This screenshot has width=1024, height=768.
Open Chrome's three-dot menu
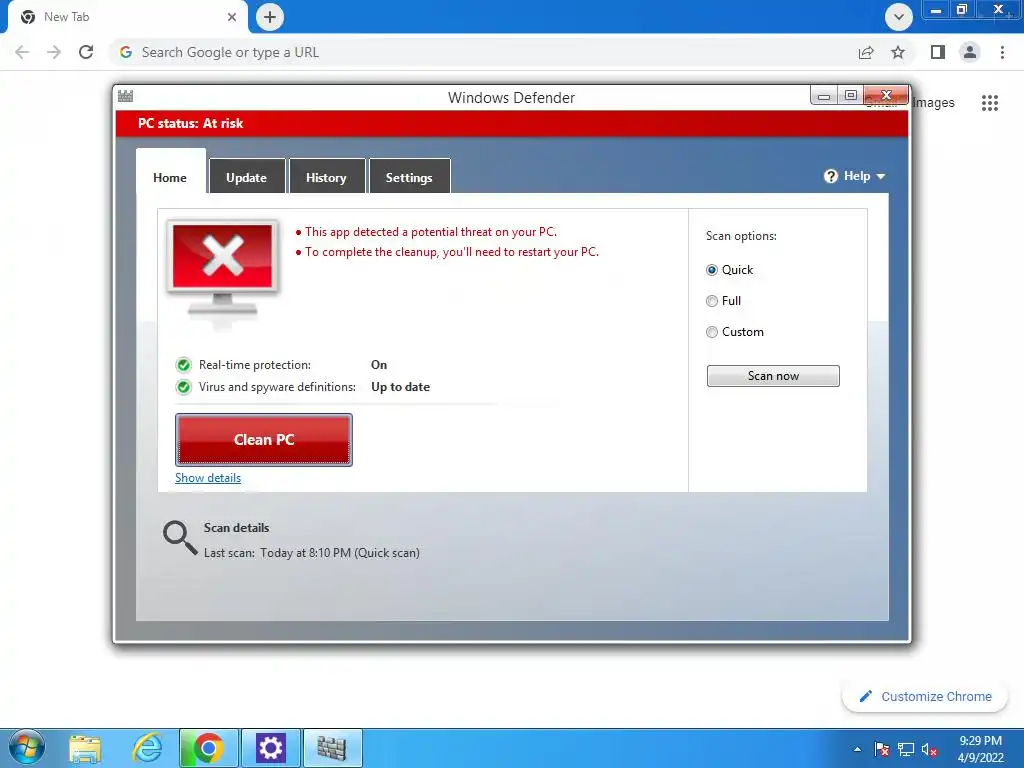click(x=1002, y=52)
